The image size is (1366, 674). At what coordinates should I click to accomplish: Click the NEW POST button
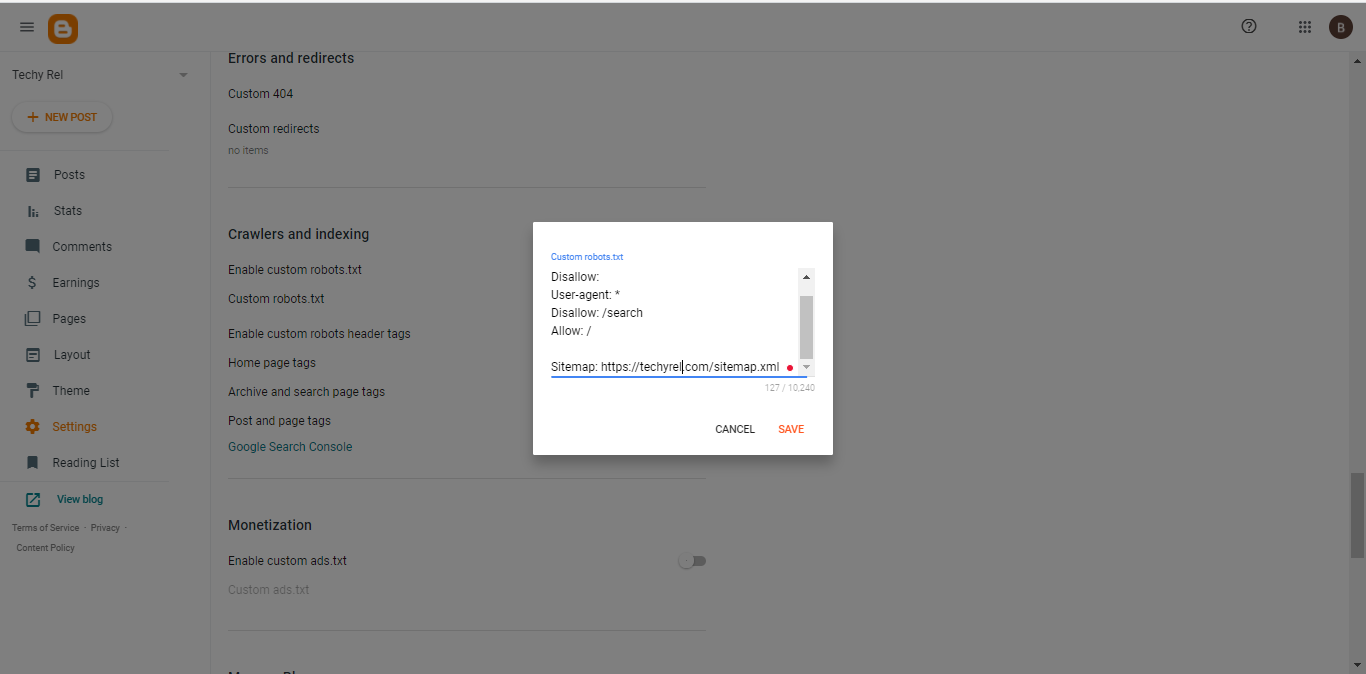[x=62, y=117]
